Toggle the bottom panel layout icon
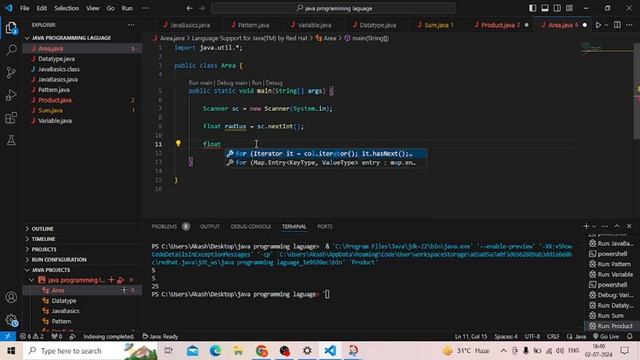640x360 pixels. tap(545, 8)
